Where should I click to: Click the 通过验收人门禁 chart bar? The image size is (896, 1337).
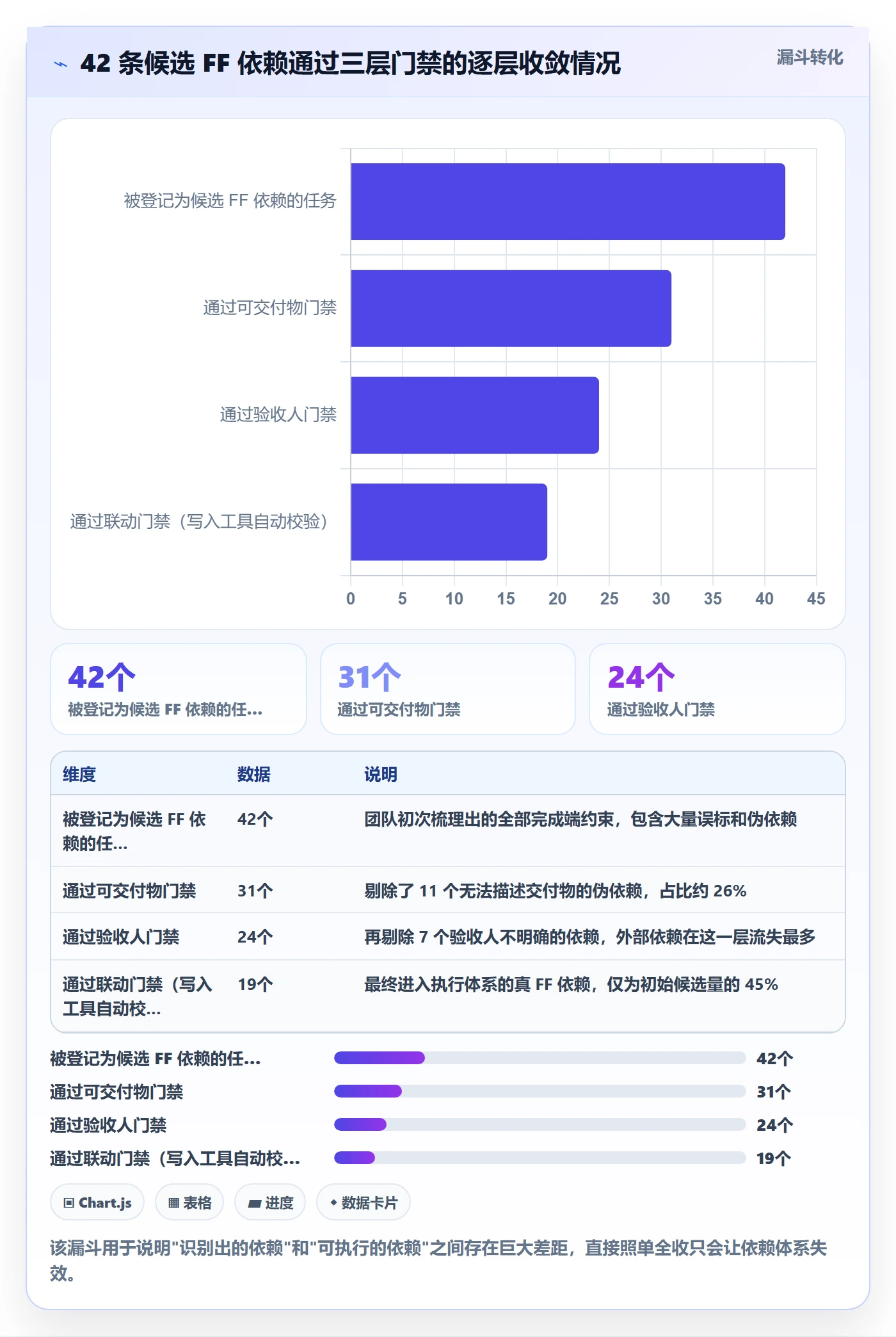[475, 415]
